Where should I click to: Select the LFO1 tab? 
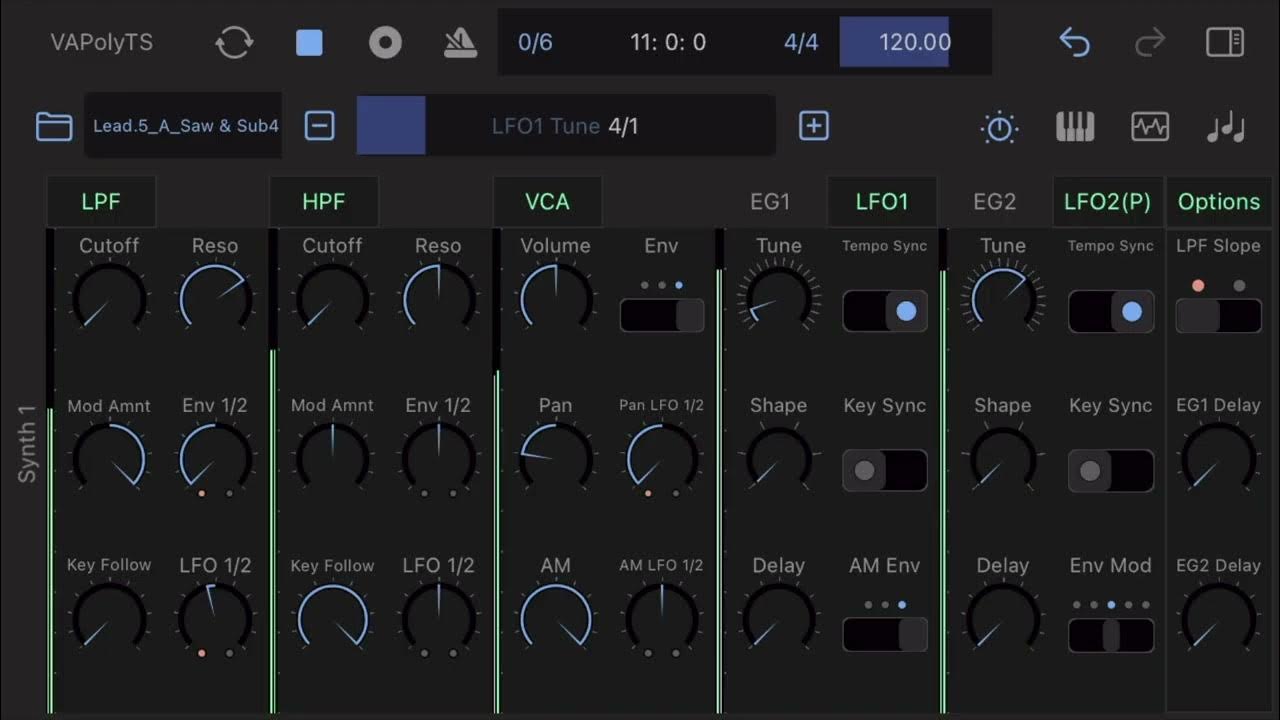pyautogui.click(x=882, y=202)
